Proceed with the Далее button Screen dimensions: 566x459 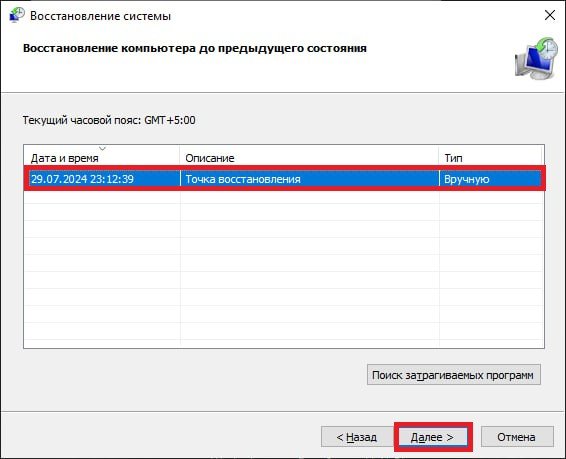[x=432, y=437]
